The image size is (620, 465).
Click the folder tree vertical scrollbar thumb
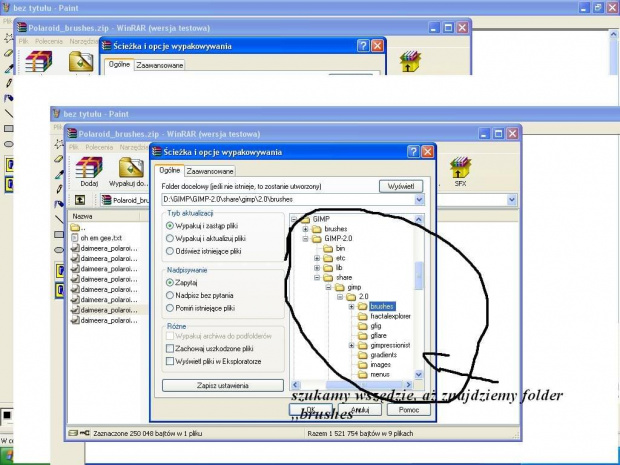tap(418, 276)
